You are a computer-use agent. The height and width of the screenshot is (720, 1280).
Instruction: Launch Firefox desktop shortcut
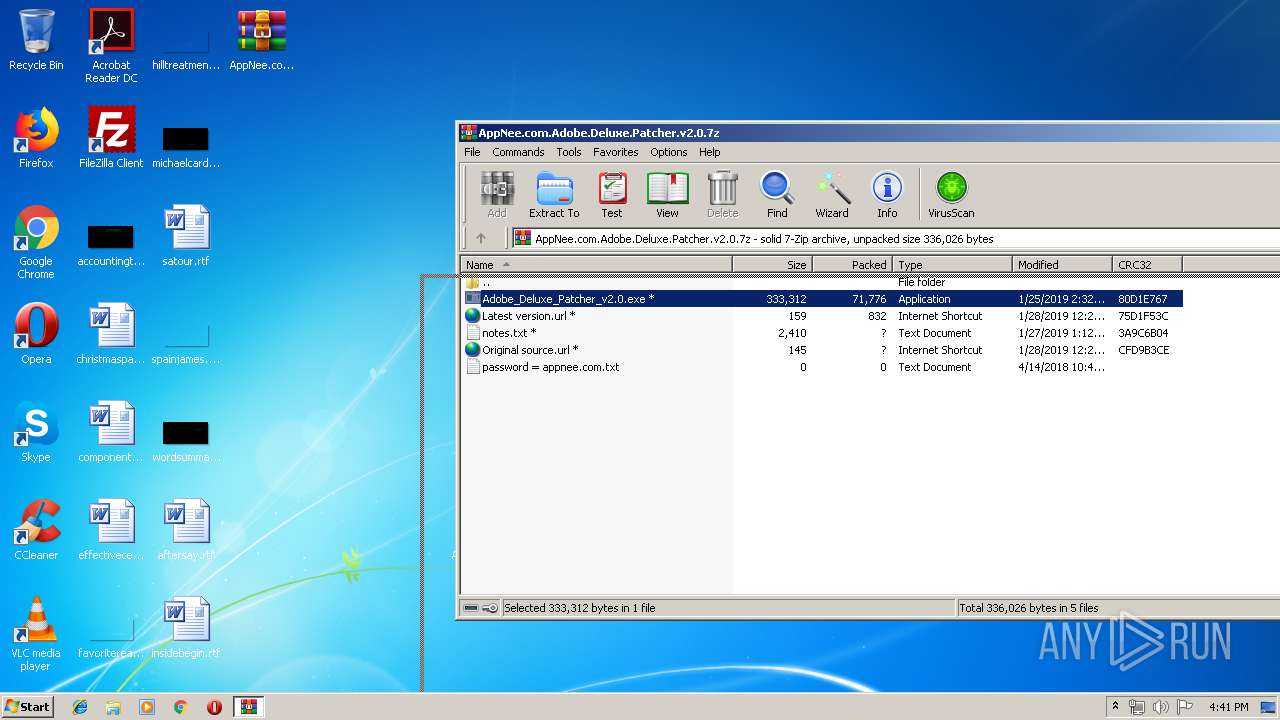(x=36, y=138)
